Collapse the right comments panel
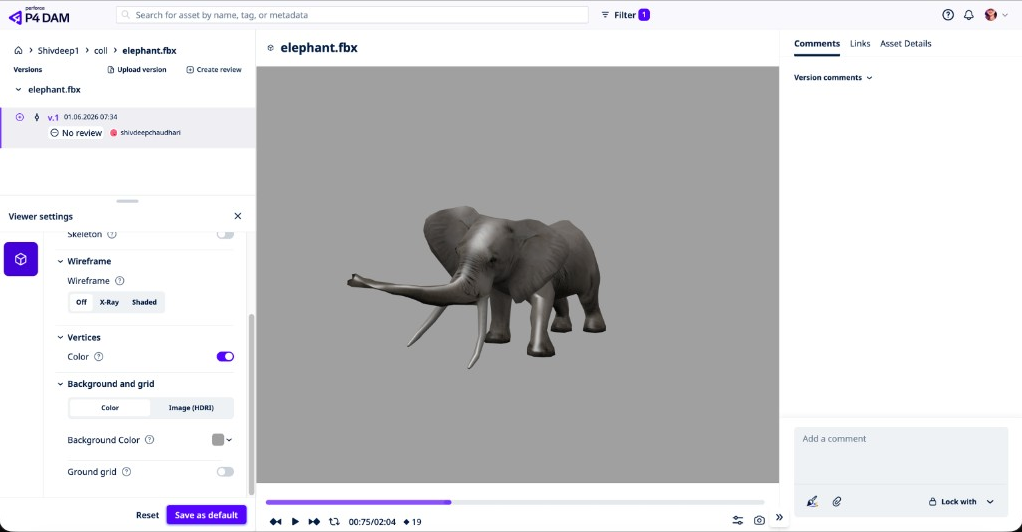The image size is (1022, 532). pos(779,517)
